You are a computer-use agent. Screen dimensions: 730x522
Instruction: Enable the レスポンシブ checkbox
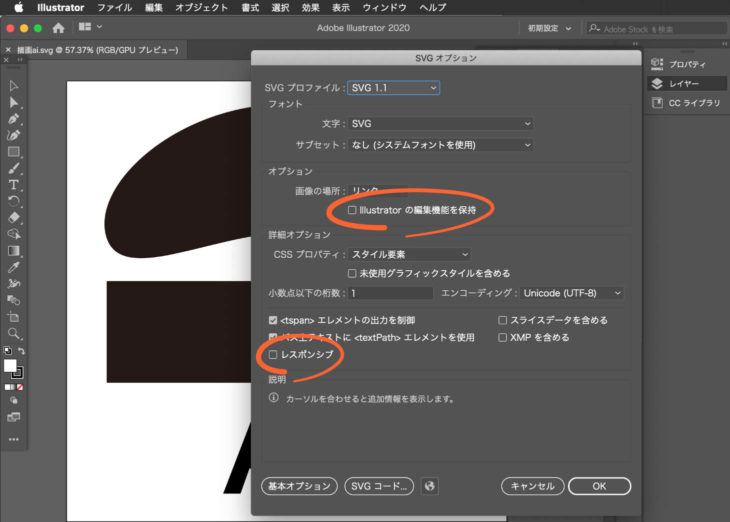pos(274,354)
